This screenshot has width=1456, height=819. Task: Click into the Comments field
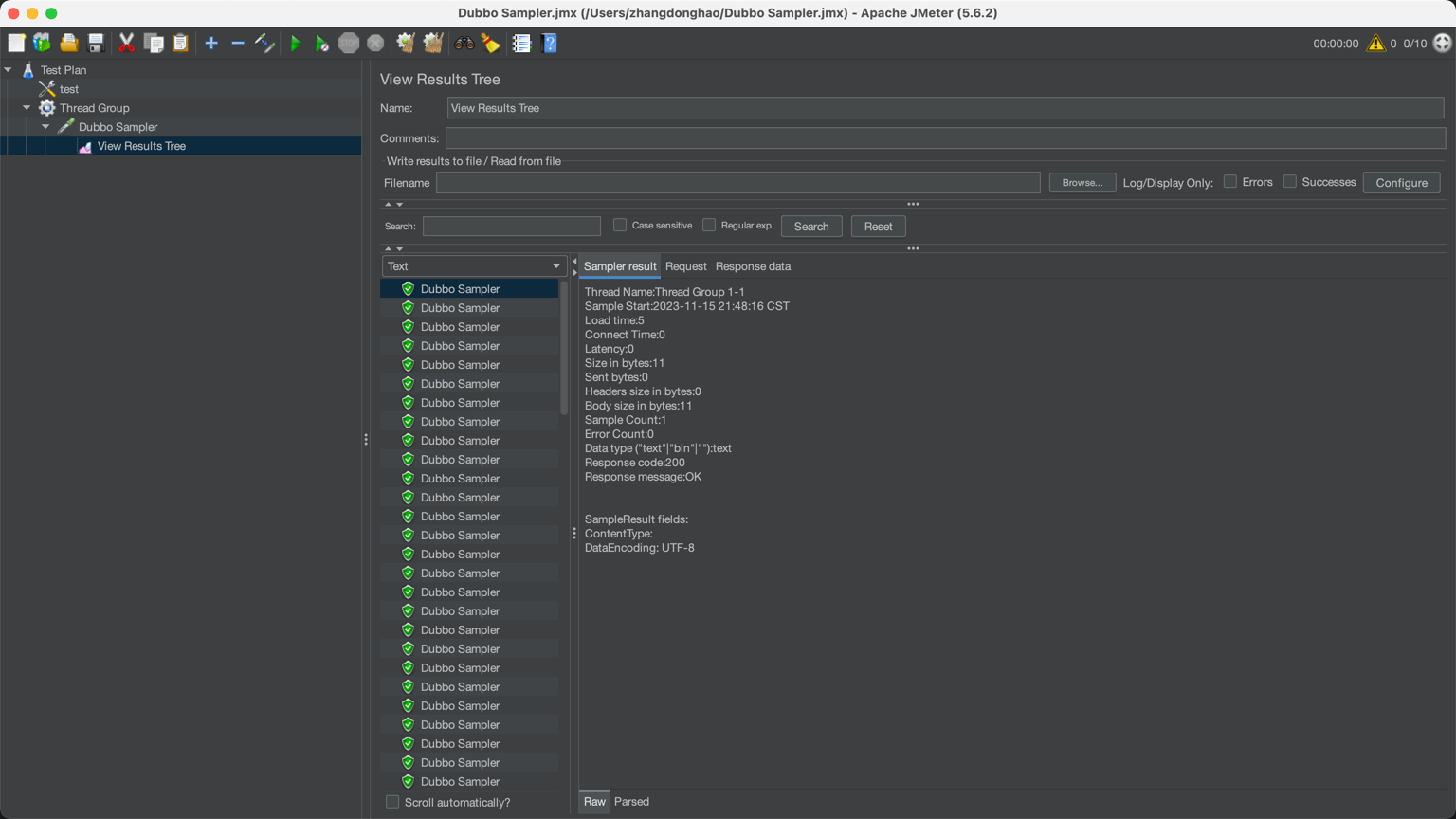(x=945, y=138)
